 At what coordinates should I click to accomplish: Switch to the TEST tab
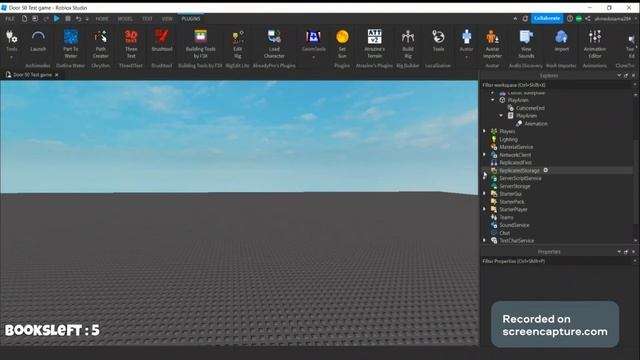click(x=147, y=19)
